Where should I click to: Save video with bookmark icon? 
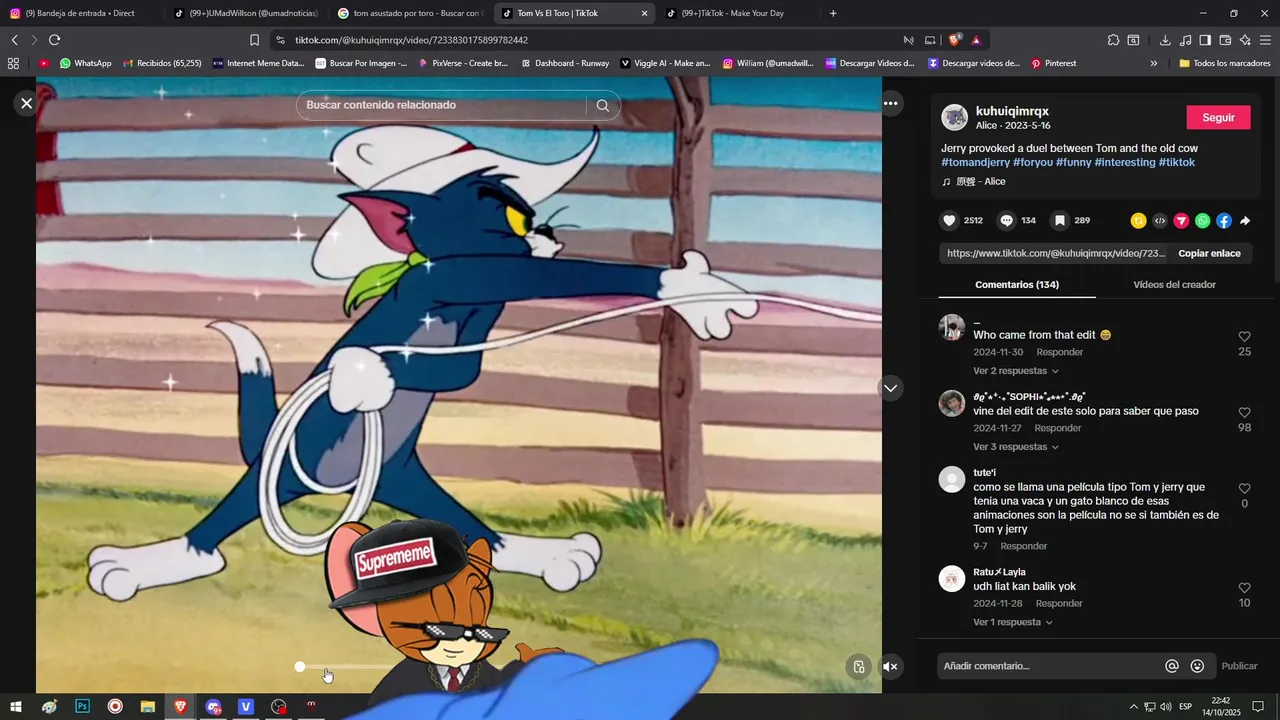(x=1059, y=220)
